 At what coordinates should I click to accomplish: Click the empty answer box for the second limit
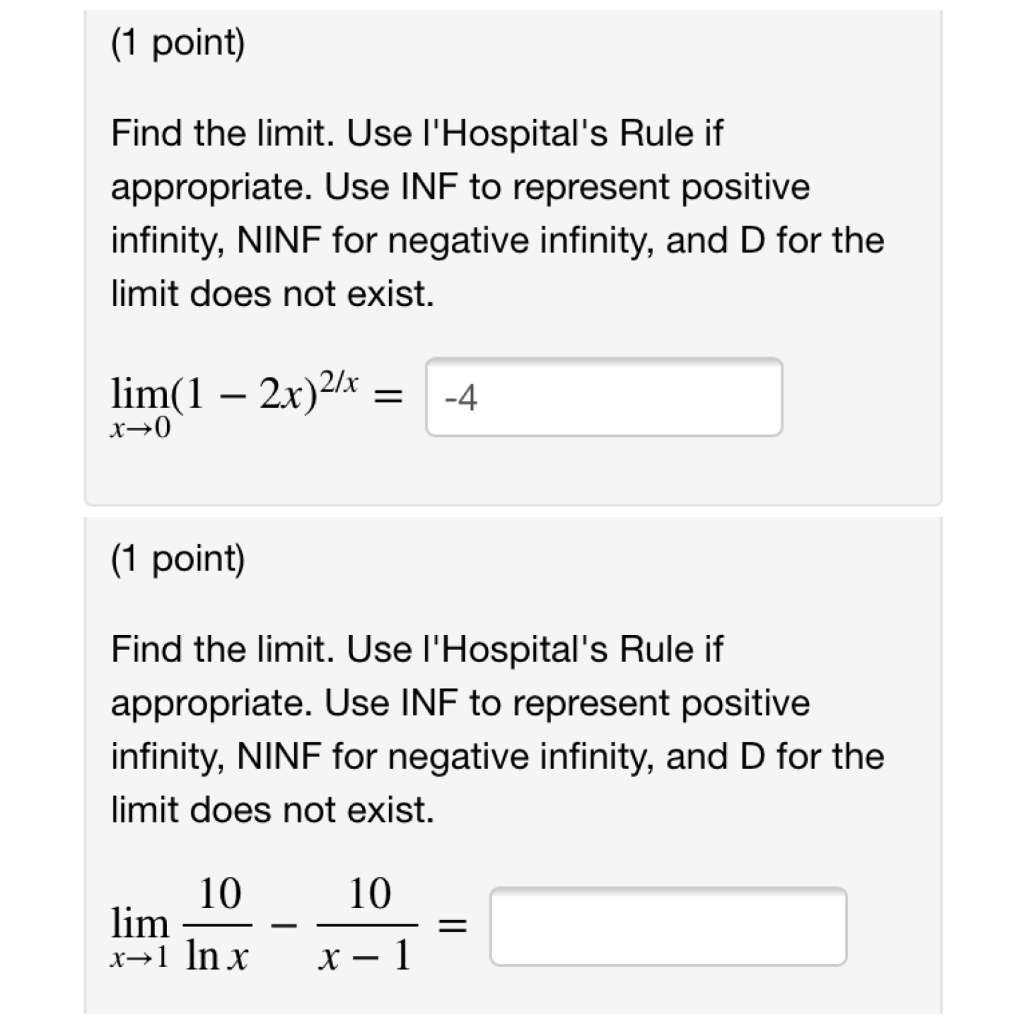(671, 929)
